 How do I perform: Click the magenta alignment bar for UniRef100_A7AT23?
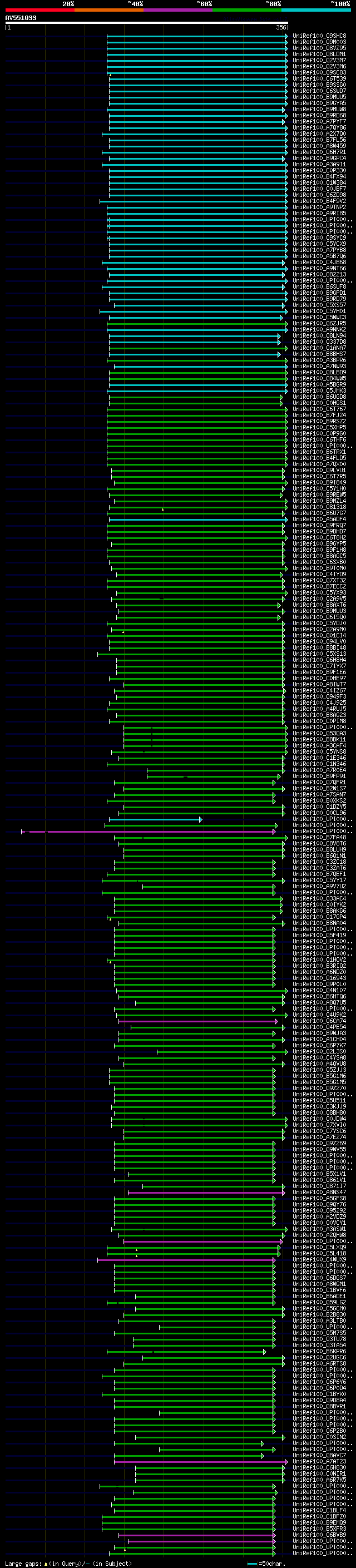[x=201, y=1461]
